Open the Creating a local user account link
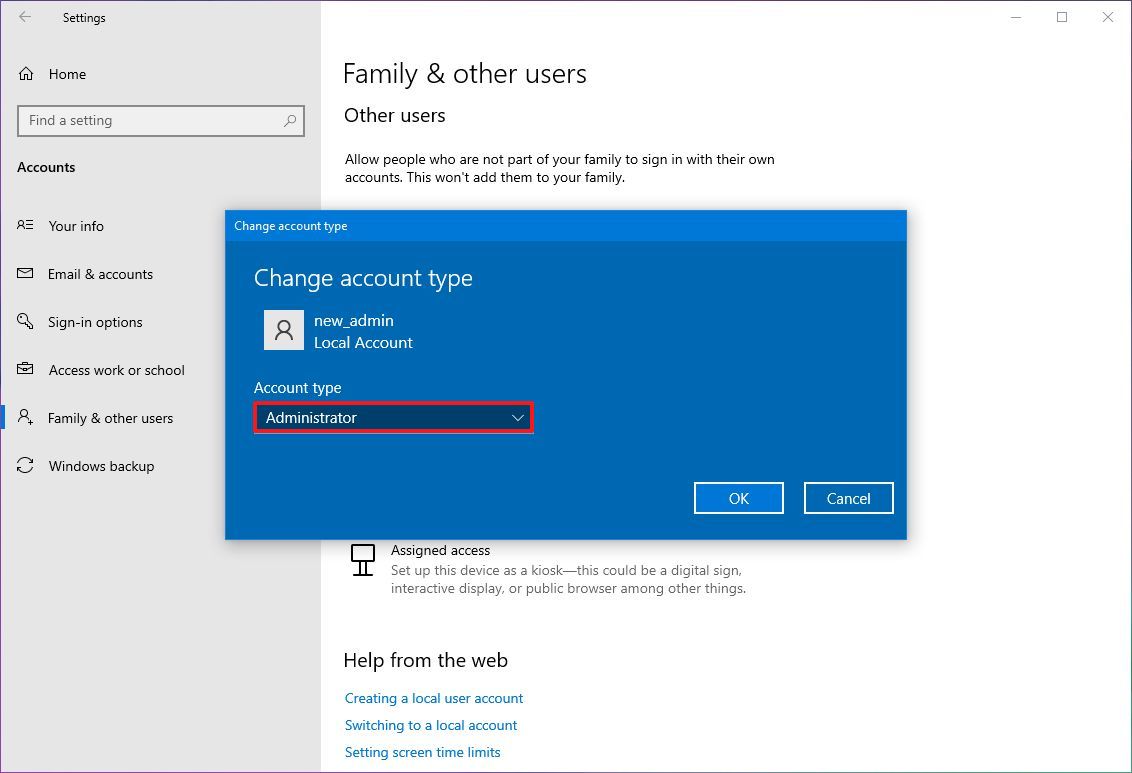This screenshot has height=773, width=1132. point(433,698)
